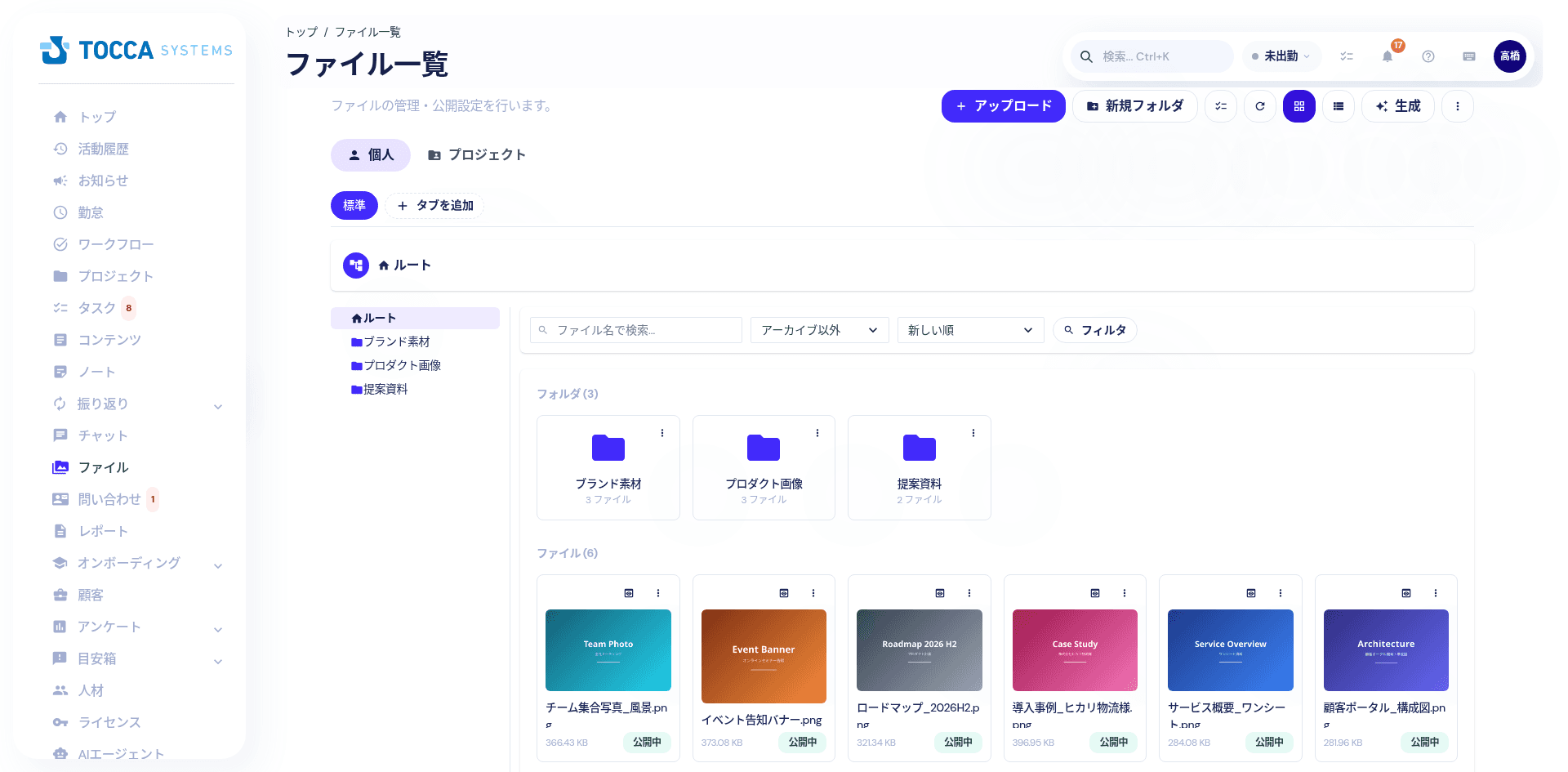
Task: Click preview icon on チーム集合写真 card
Action: pyautogui.click(x=629, y=593)
